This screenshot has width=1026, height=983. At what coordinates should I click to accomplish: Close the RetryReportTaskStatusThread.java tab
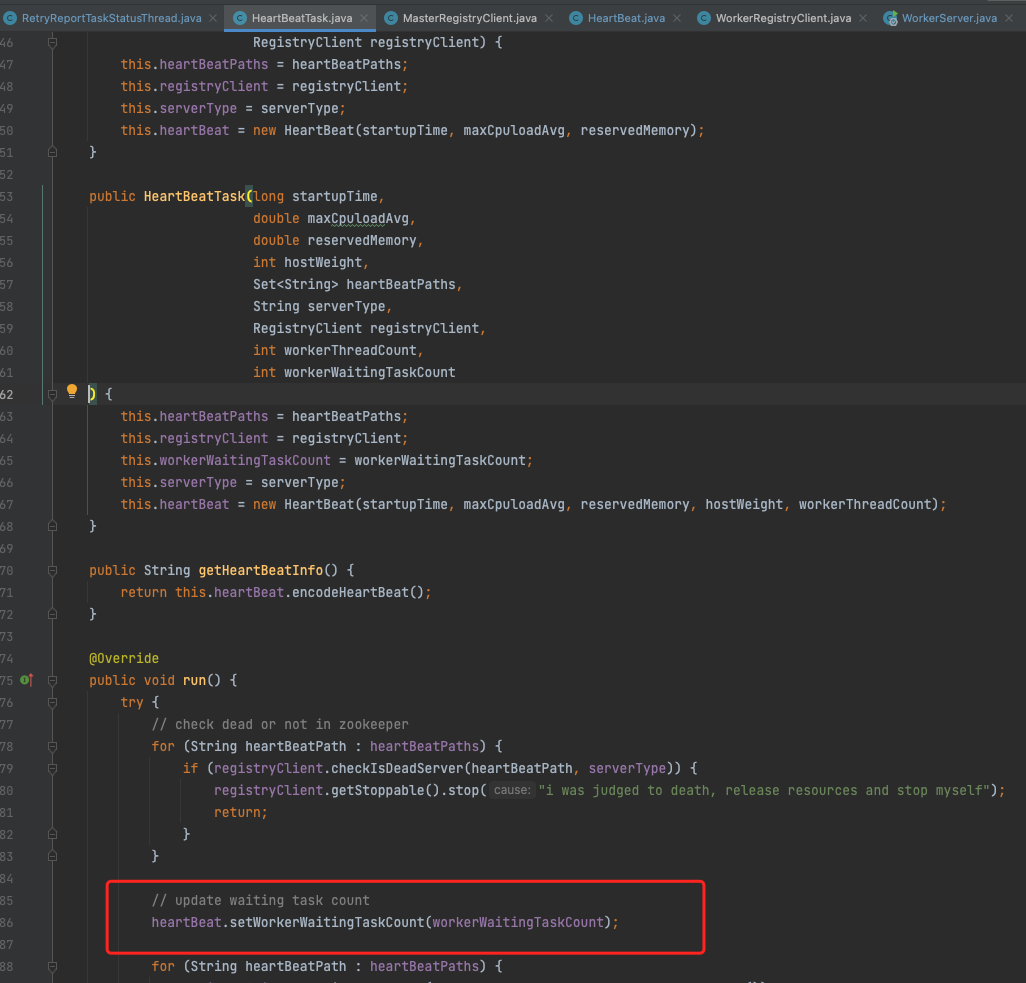tap(213, 18)
